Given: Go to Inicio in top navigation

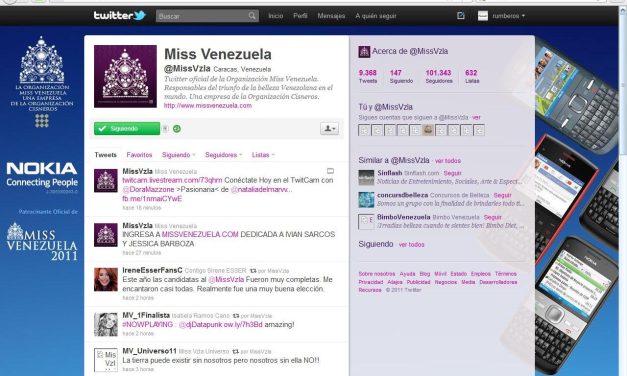Looking at the screenshot, I should click(x=276, y=16).
